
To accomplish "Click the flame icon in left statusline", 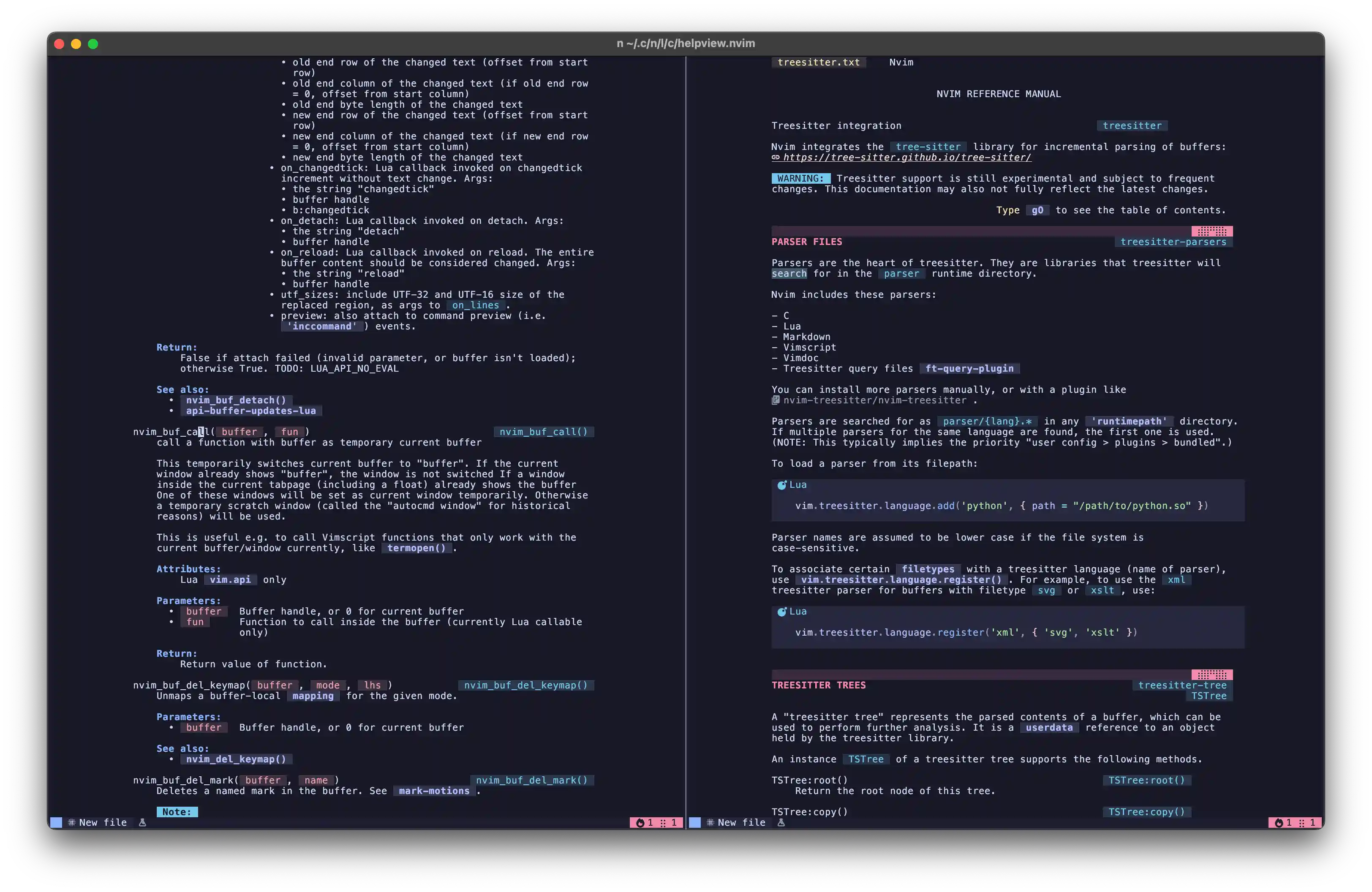I will (640, 823).
